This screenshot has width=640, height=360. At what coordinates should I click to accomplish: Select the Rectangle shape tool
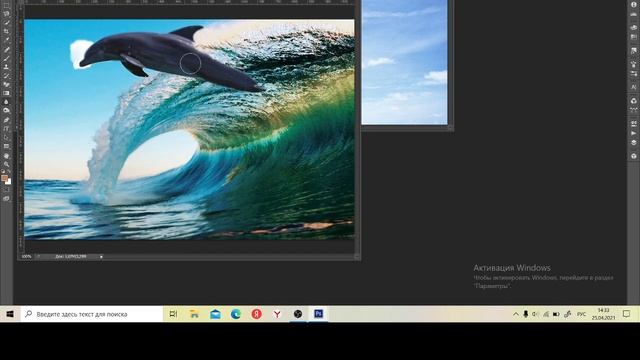[x=6, y=146]
